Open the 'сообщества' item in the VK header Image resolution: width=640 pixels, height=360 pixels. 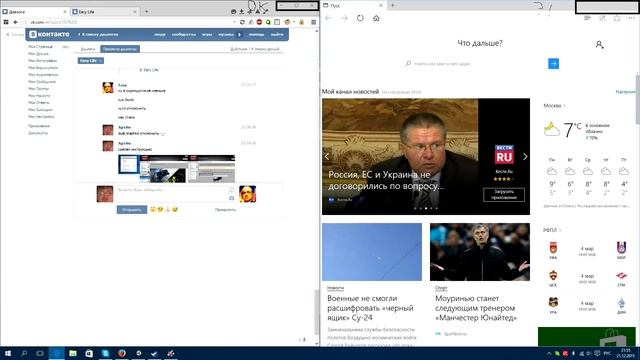click(184, 35)
